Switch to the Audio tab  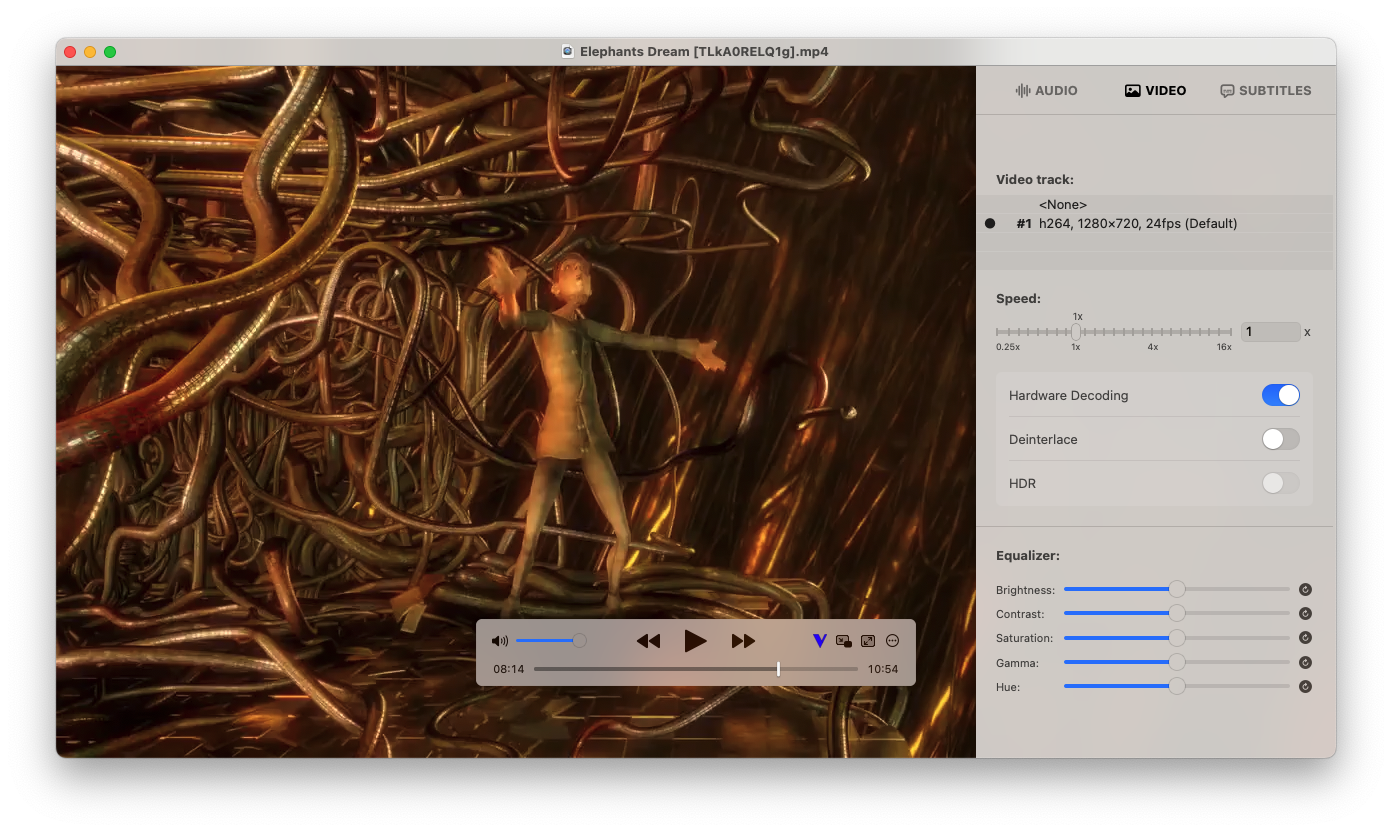1046,90
